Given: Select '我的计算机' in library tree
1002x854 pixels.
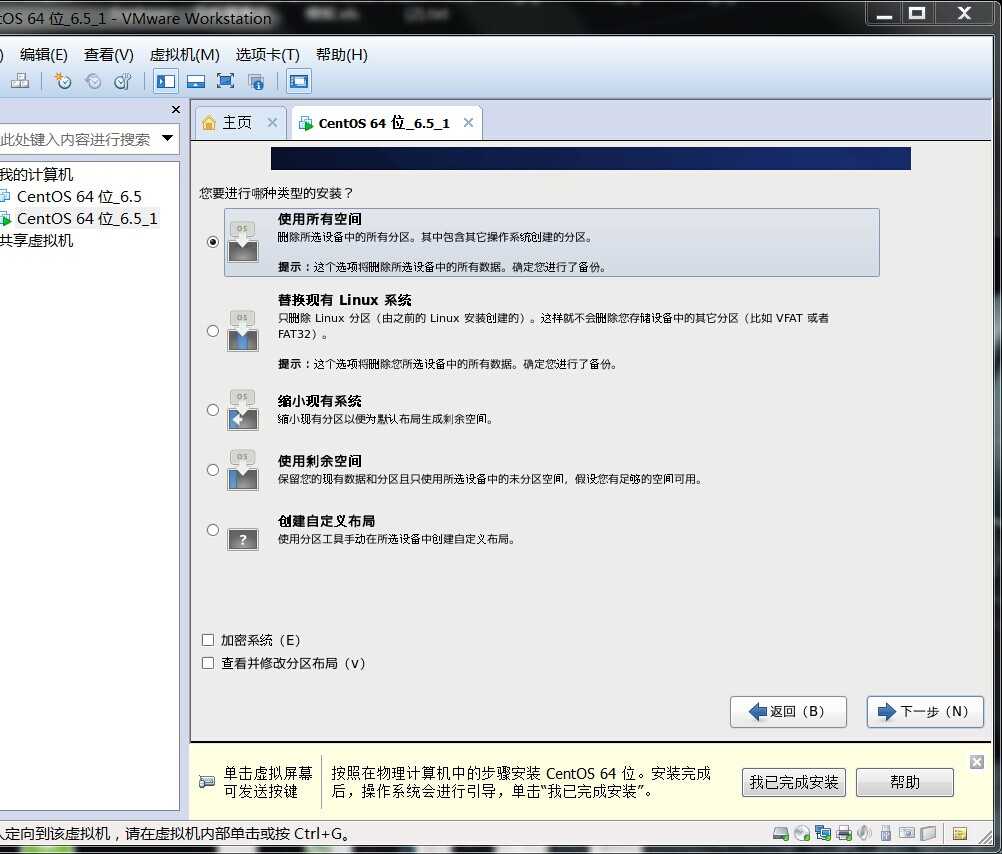Looking at the screenshot, I should click(x=36, y=175).
